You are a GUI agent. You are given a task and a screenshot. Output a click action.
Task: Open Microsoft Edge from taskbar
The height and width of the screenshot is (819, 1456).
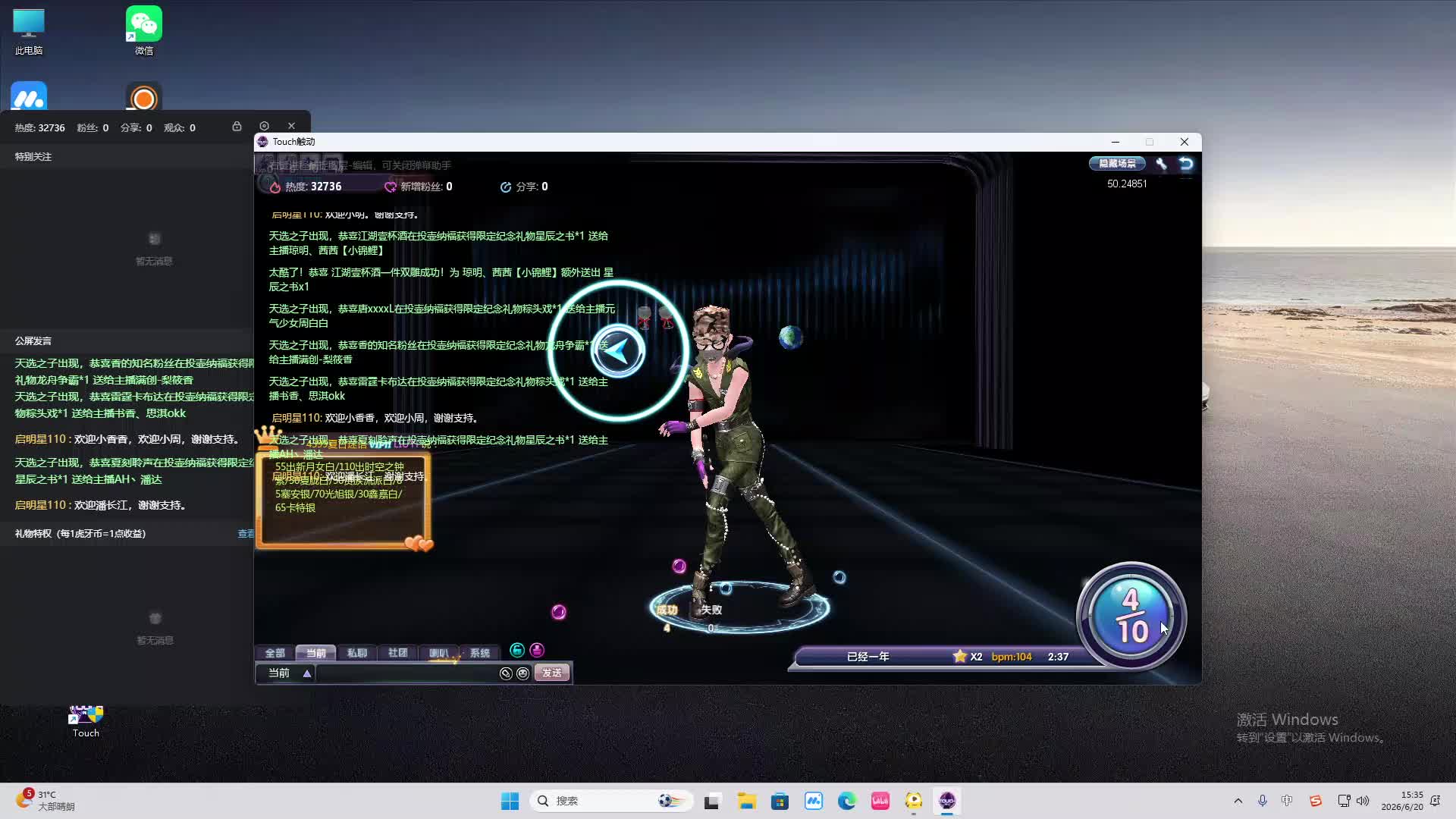pyautogui.click(x=846, y=801)
